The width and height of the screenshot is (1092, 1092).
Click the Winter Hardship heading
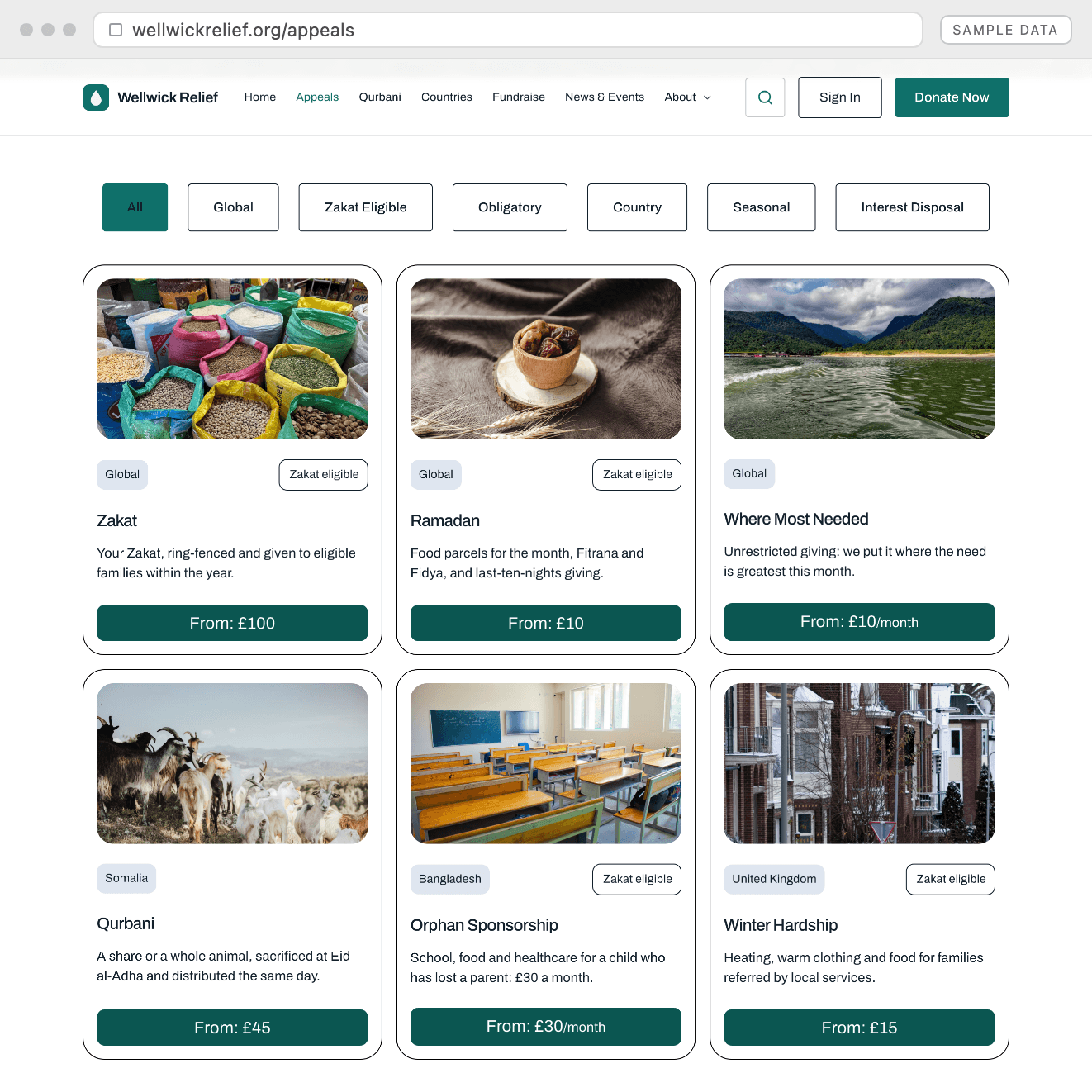click(781, 925)
